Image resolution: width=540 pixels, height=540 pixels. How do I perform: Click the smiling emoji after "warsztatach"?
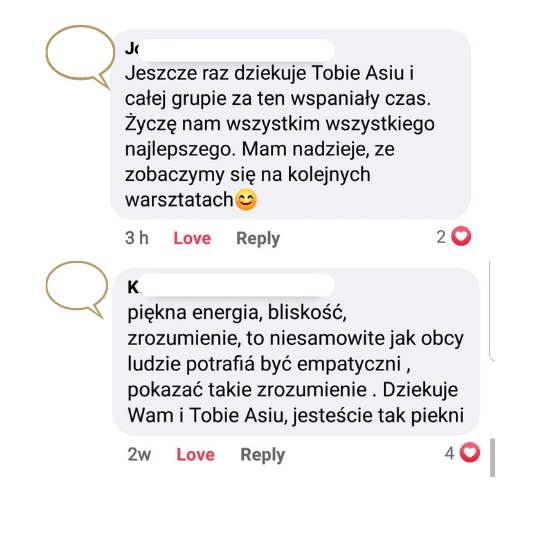coord(246,200)
